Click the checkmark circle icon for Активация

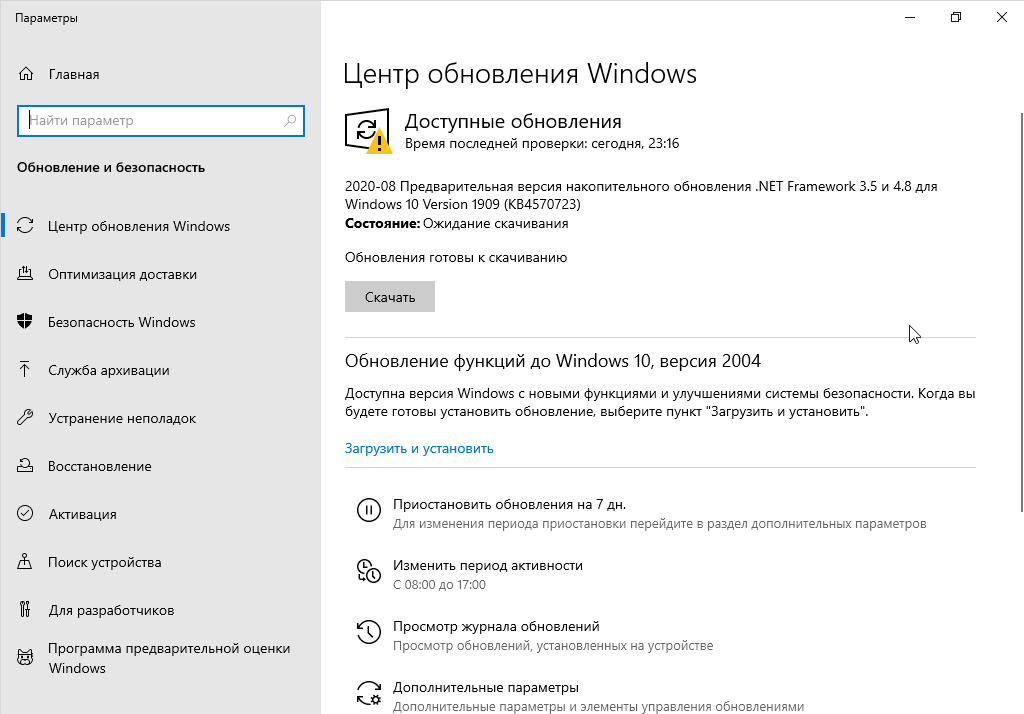tap(26, 514)
